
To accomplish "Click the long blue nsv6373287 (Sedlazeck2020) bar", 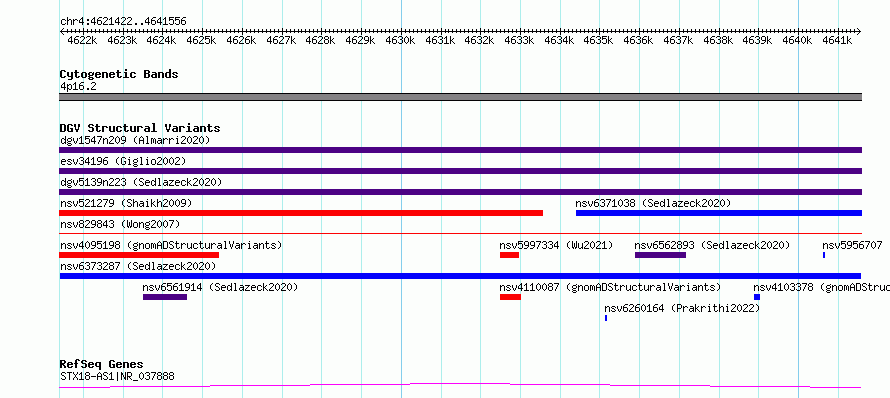I will [x=460, y=276].
